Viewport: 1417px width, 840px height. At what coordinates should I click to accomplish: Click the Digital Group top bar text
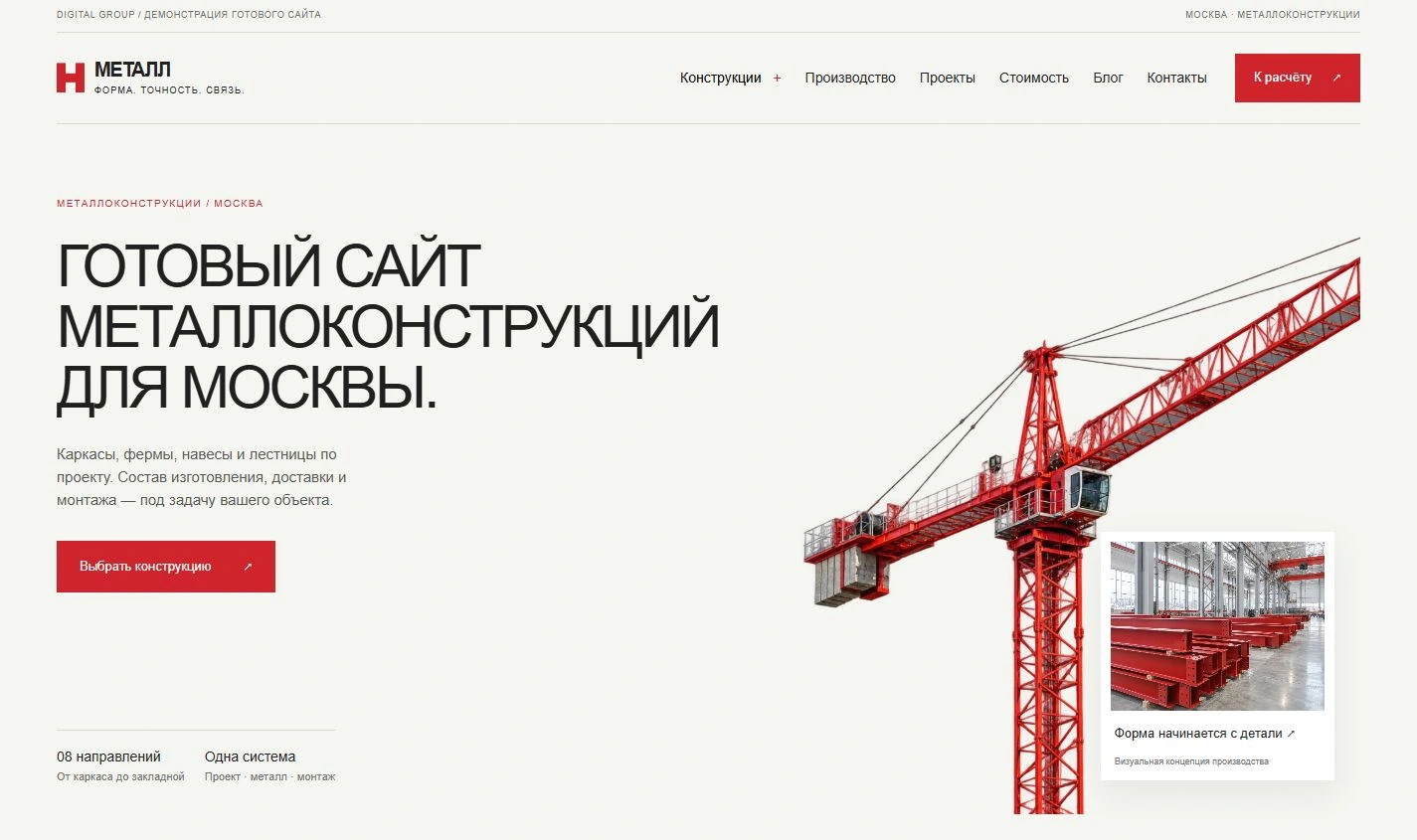click(189, 15)
